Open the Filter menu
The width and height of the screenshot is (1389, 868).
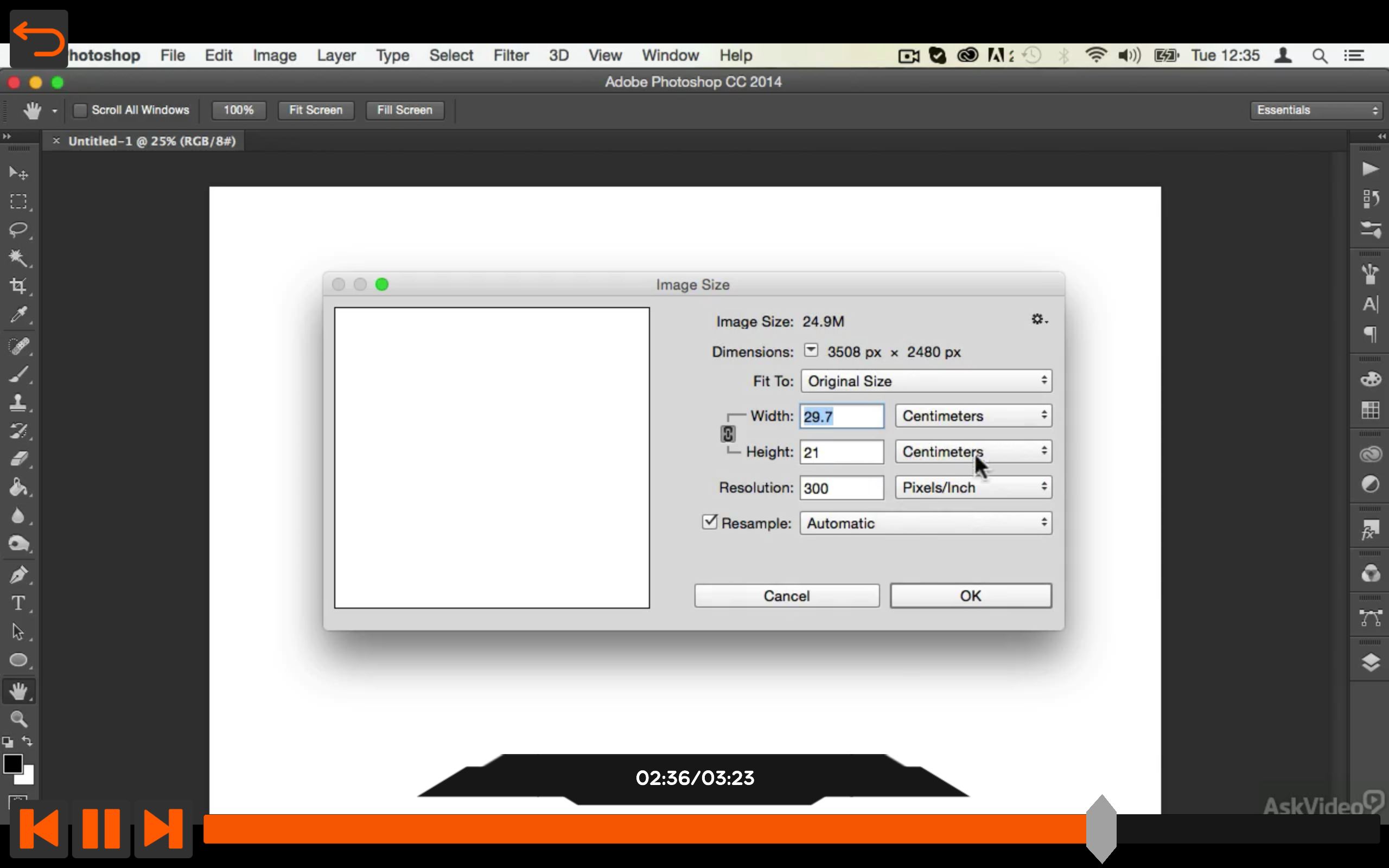pos(510,56)
